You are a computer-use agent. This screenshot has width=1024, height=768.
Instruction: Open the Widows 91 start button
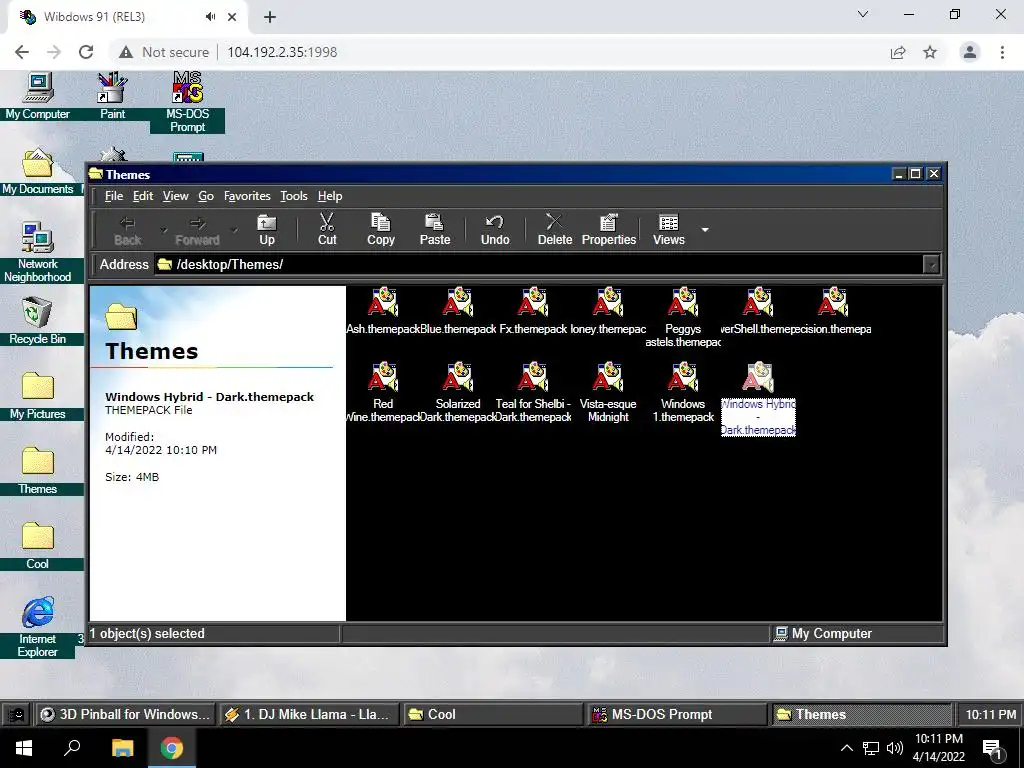point(16,714)
